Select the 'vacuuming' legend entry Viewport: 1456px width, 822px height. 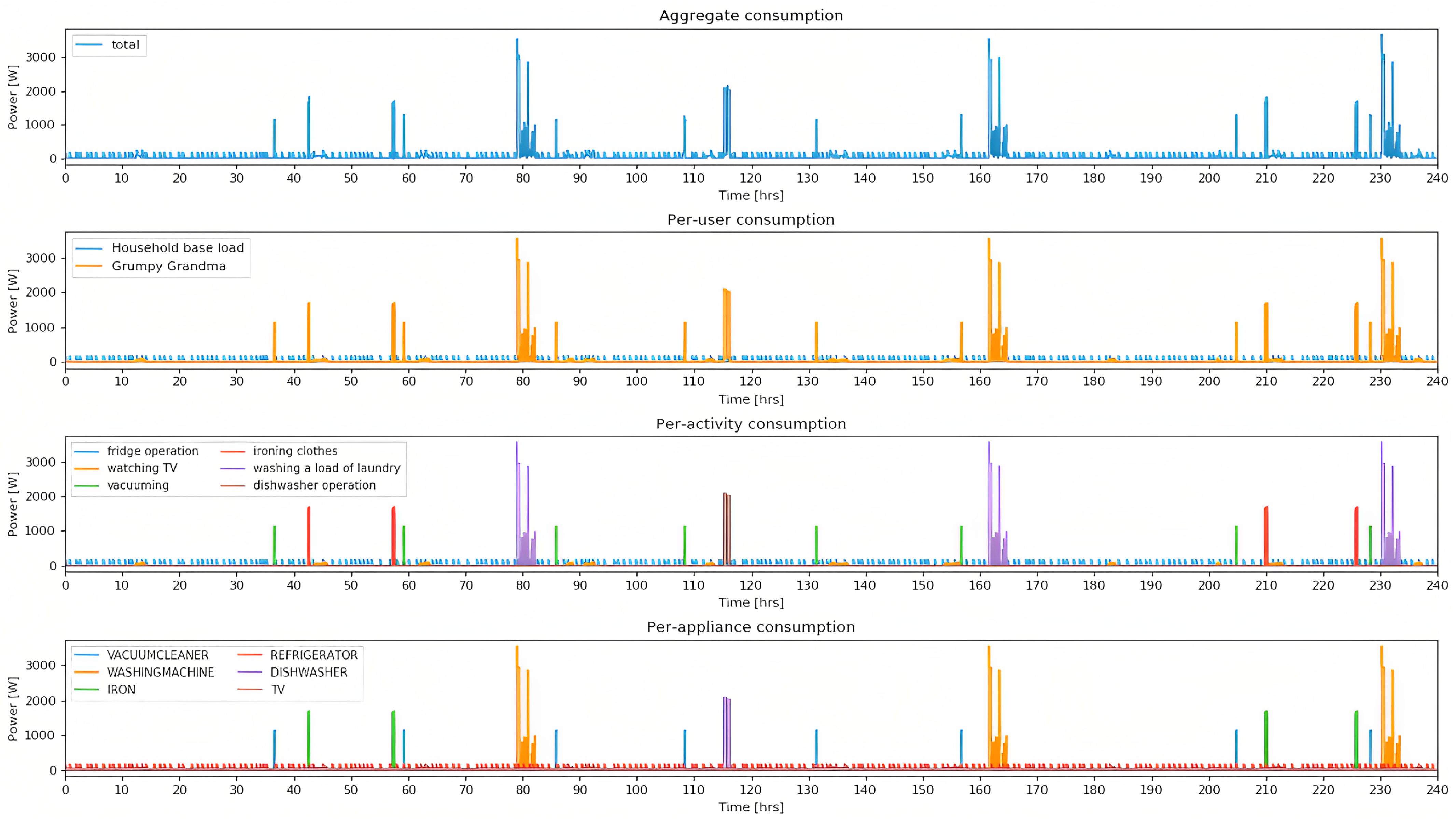pos(138,485)
